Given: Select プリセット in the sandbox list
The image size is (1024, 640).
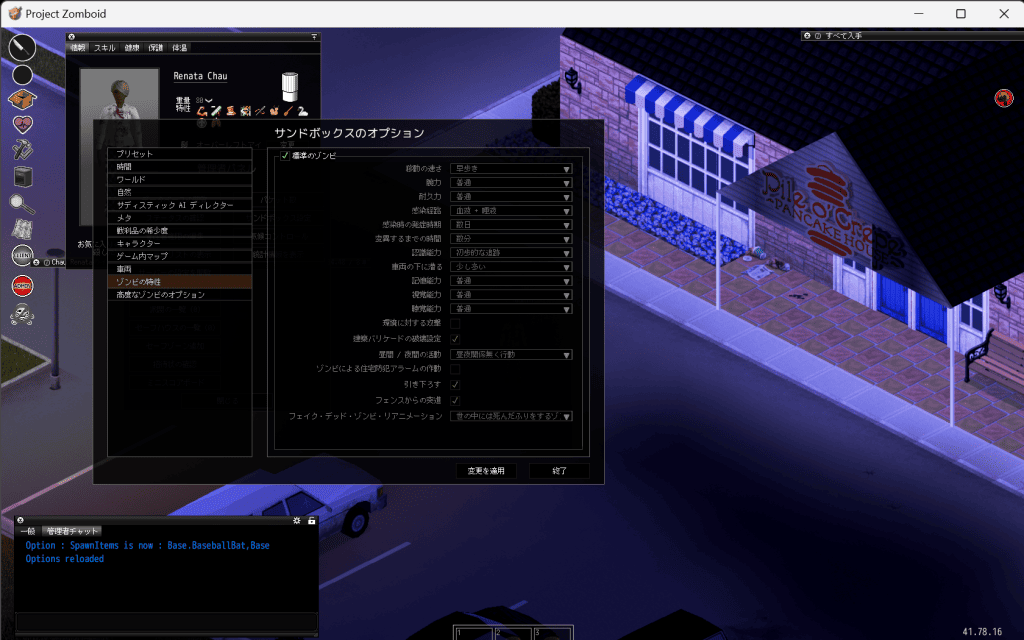Looking at the screenshot, I should [x=180, y=154].
